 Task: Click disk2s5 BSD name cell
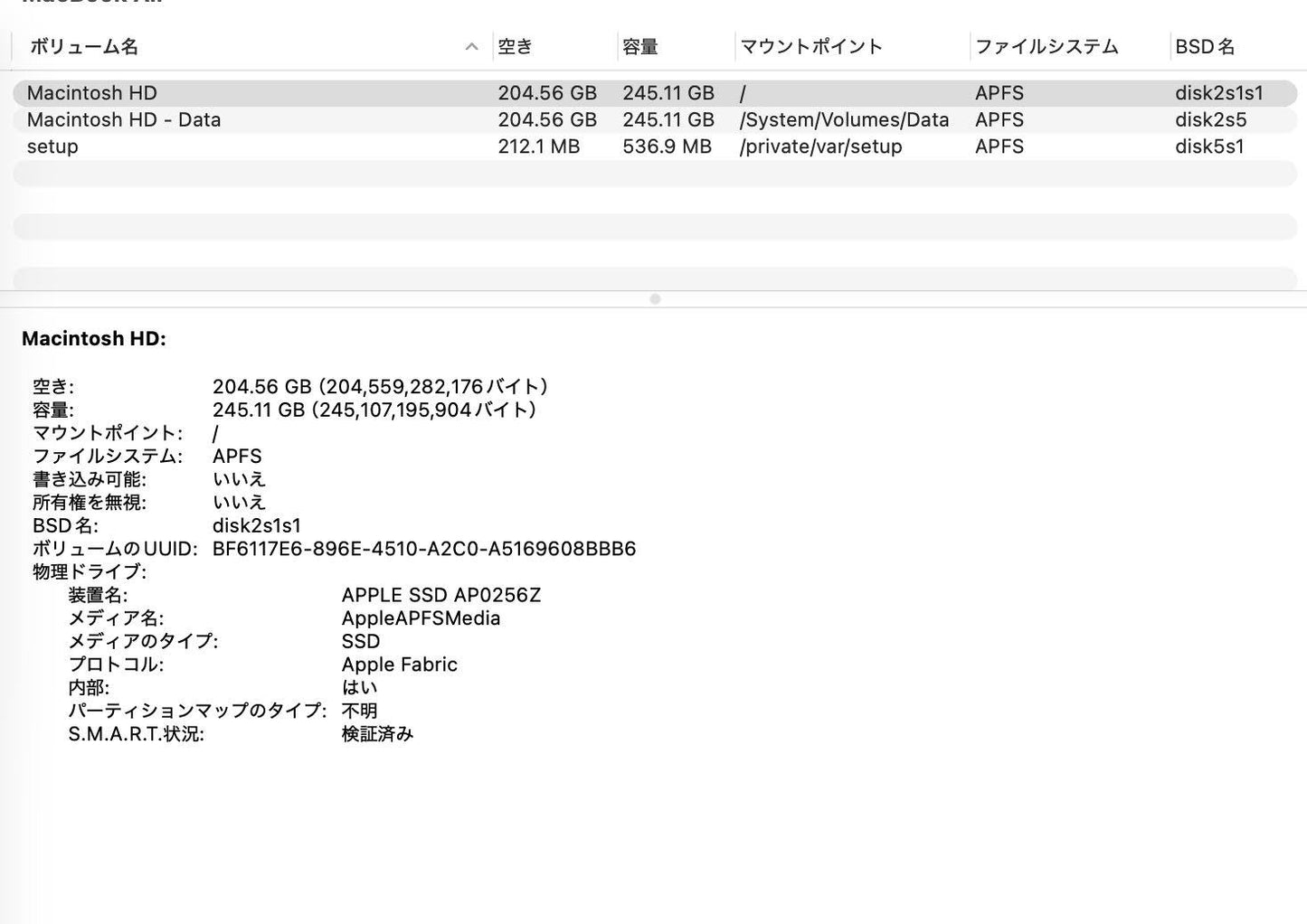point(1210,120)
